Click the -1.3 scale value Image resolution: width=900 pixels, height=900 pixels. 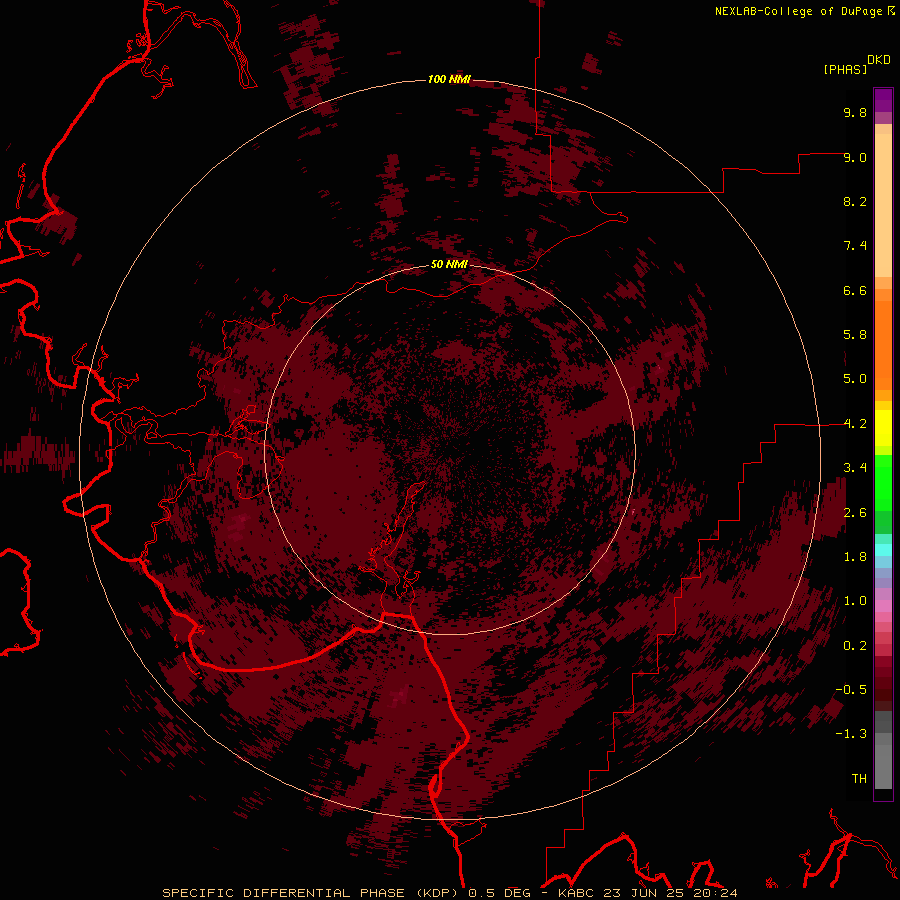(851, 734)
